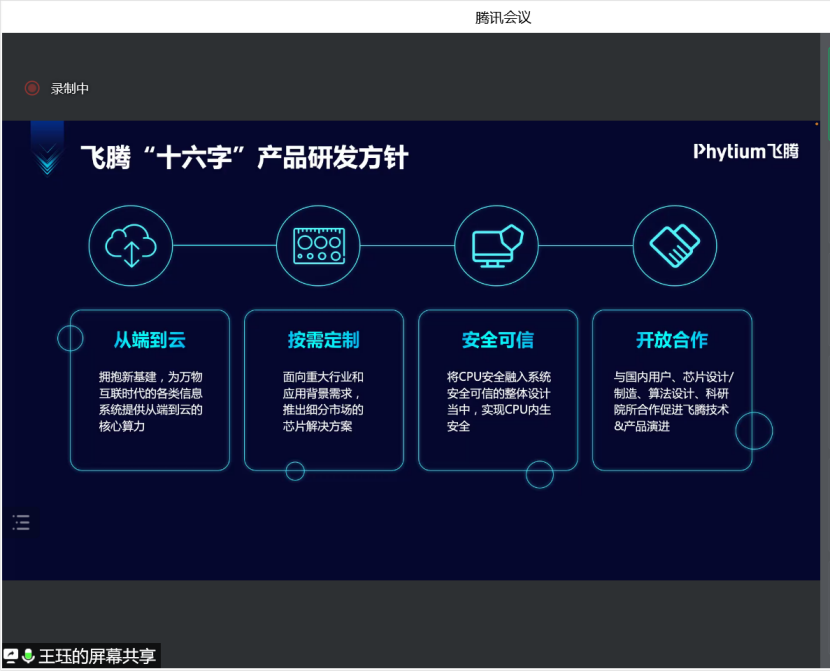Click the Phytium飞腾 logo

point(746,151)
